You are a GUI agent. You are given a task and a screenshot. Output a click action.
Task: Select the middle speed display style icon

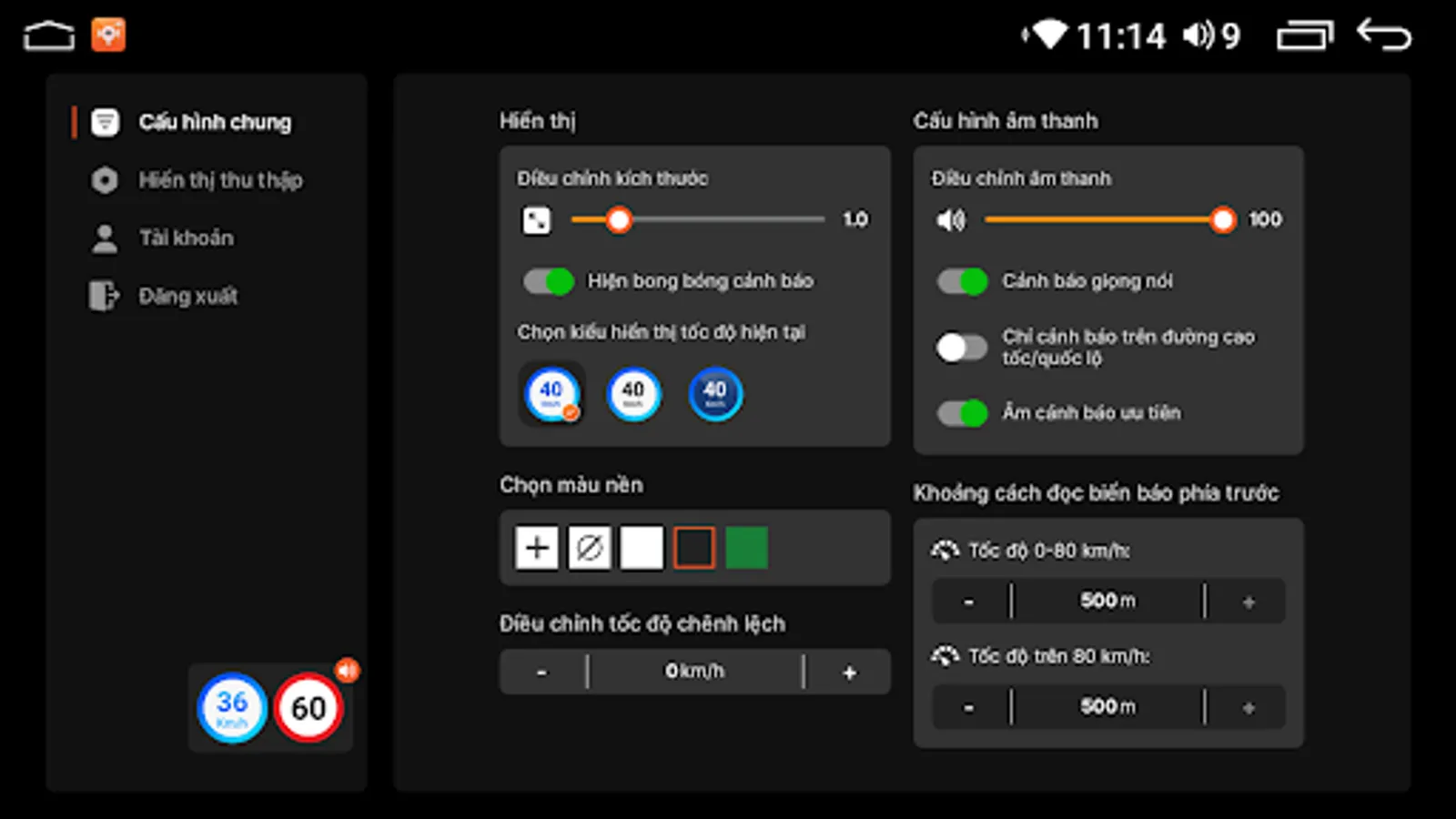pyautogui.click(x=633, y=392)
